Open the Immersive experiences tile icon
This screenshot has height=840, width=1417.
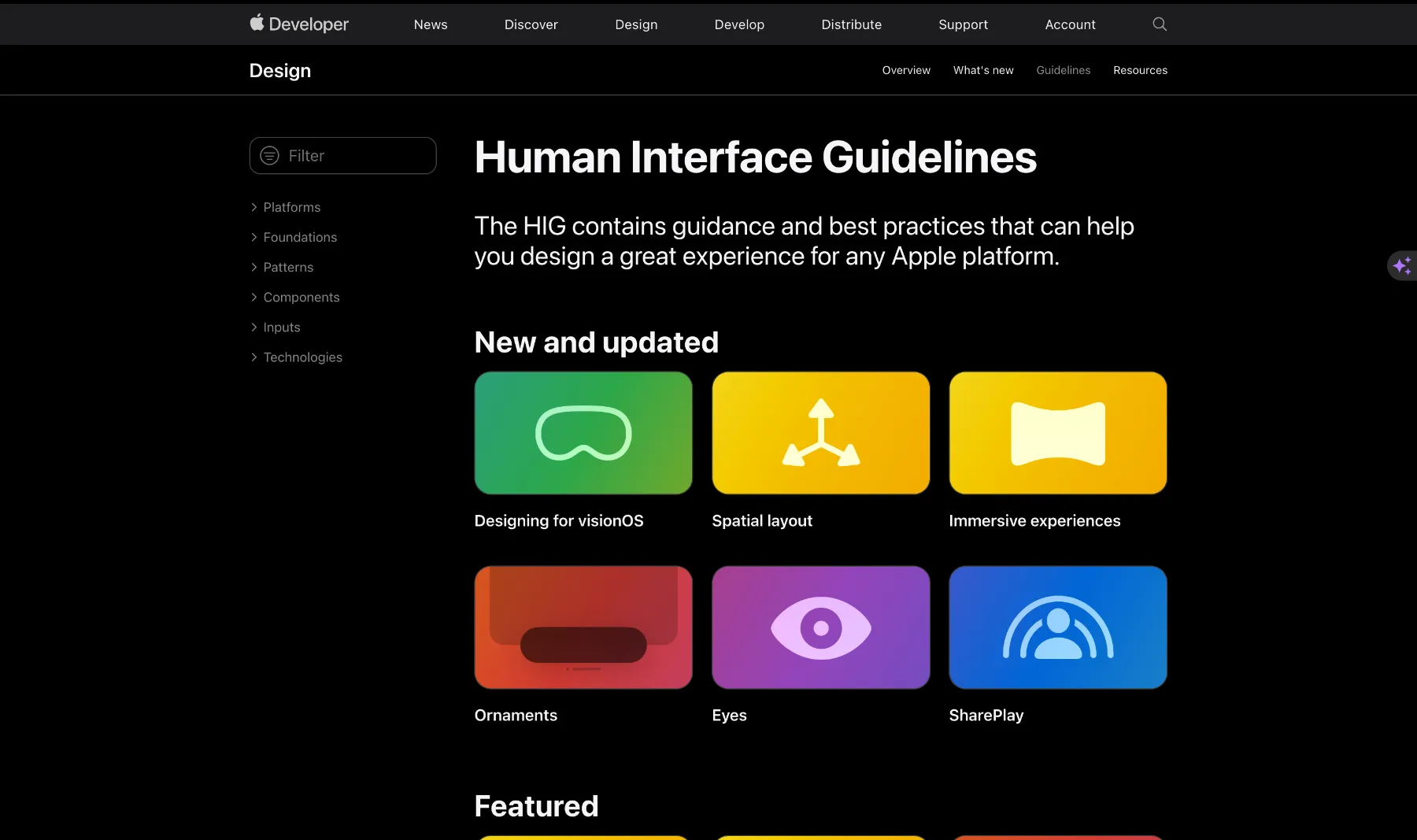point(1057,433)
